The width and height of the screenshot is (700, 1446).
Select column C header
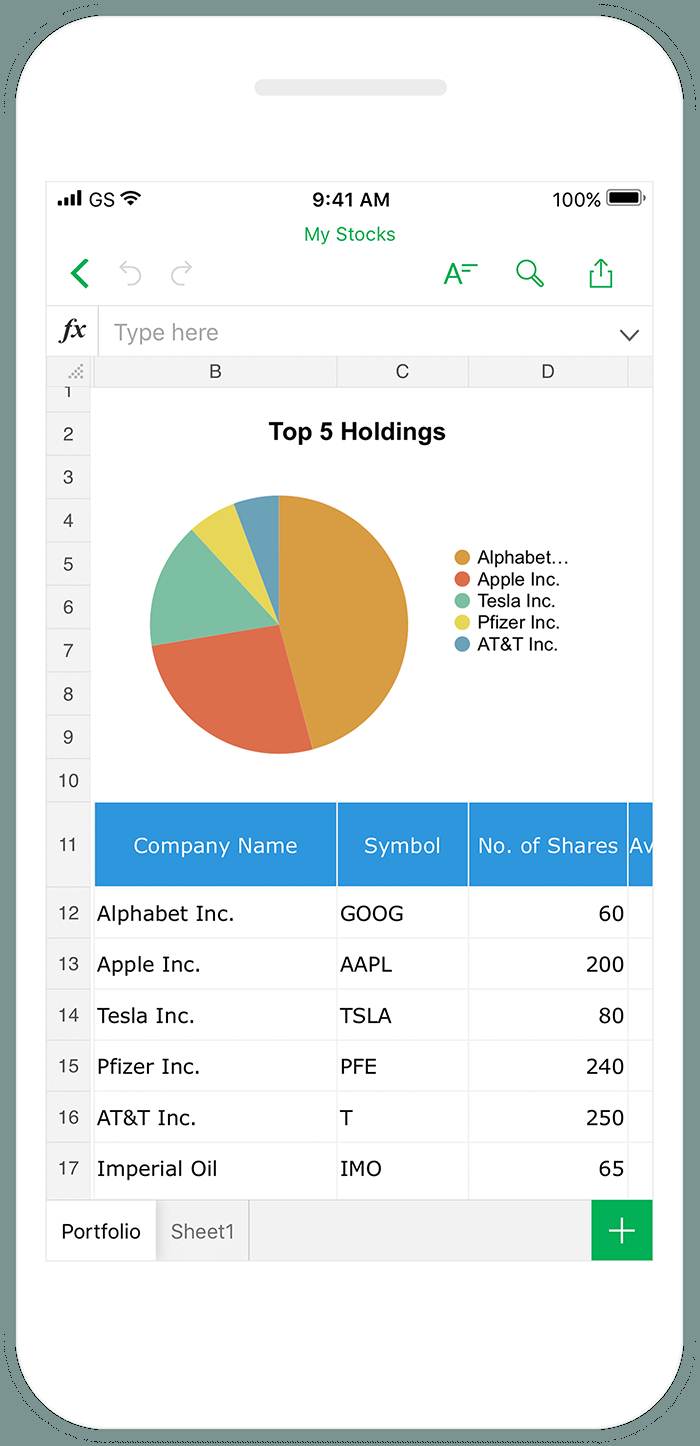tap(402, 371)
